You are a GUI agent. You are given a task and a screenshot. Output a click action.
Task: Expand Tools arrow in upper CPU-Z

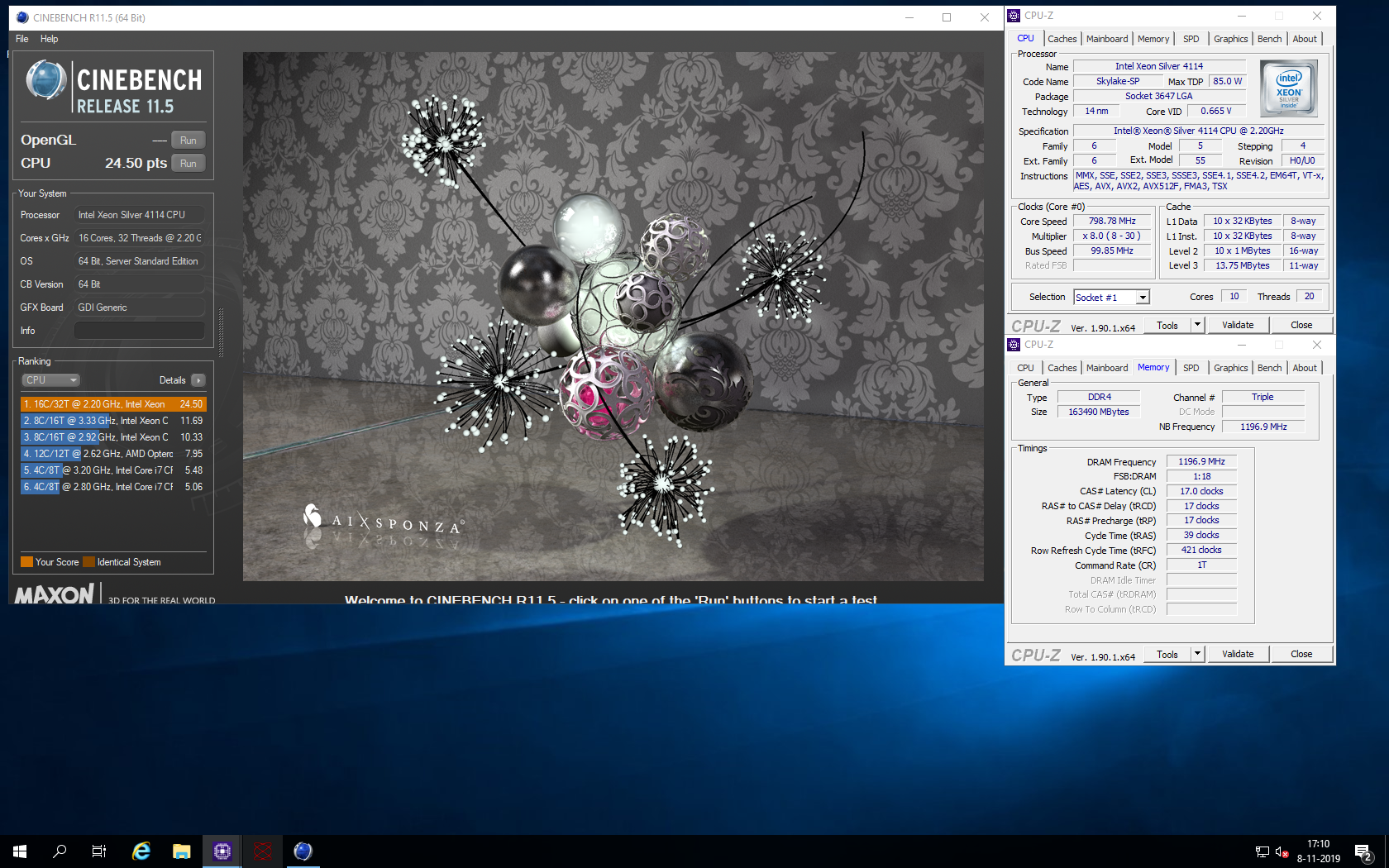click(x=1197, y=326)
